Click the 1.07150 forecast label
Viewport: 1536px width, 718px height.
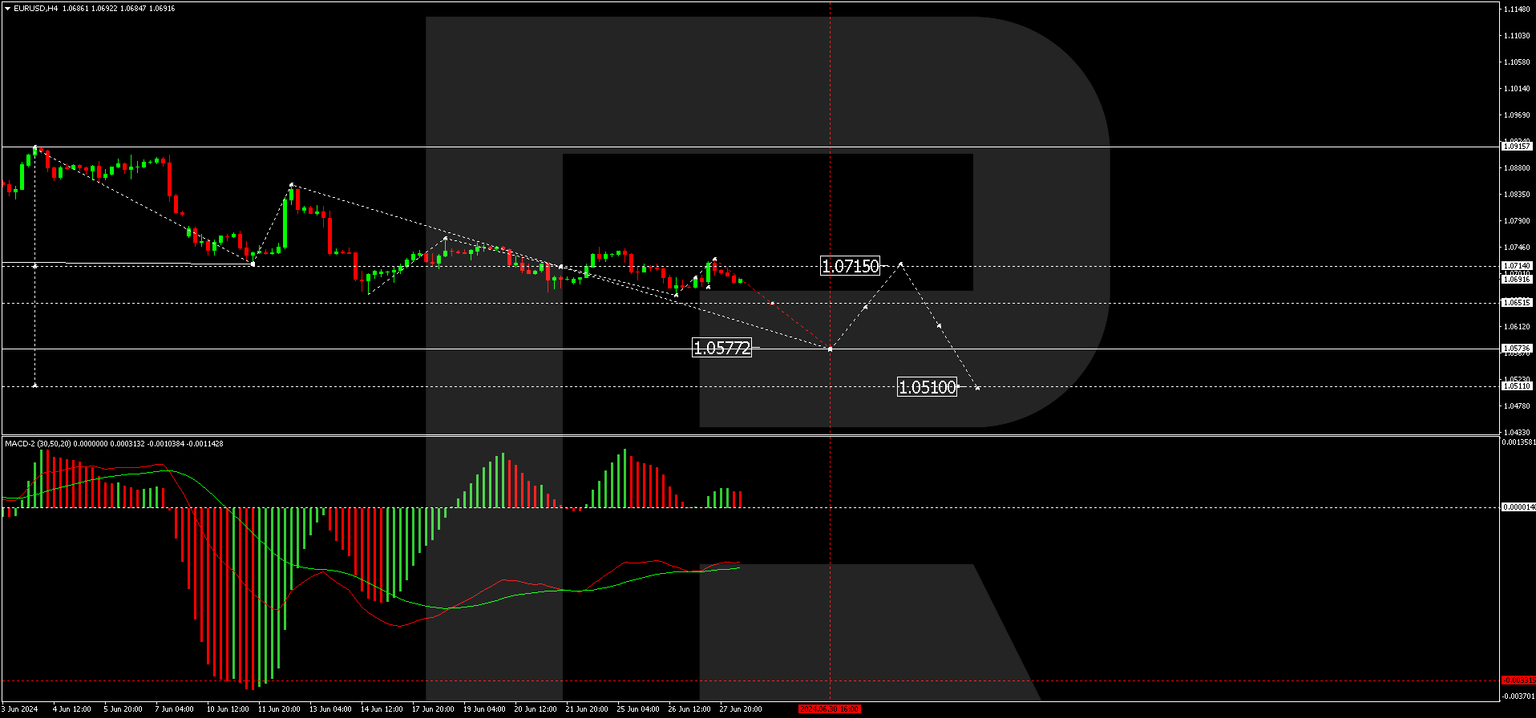[849, 266]
